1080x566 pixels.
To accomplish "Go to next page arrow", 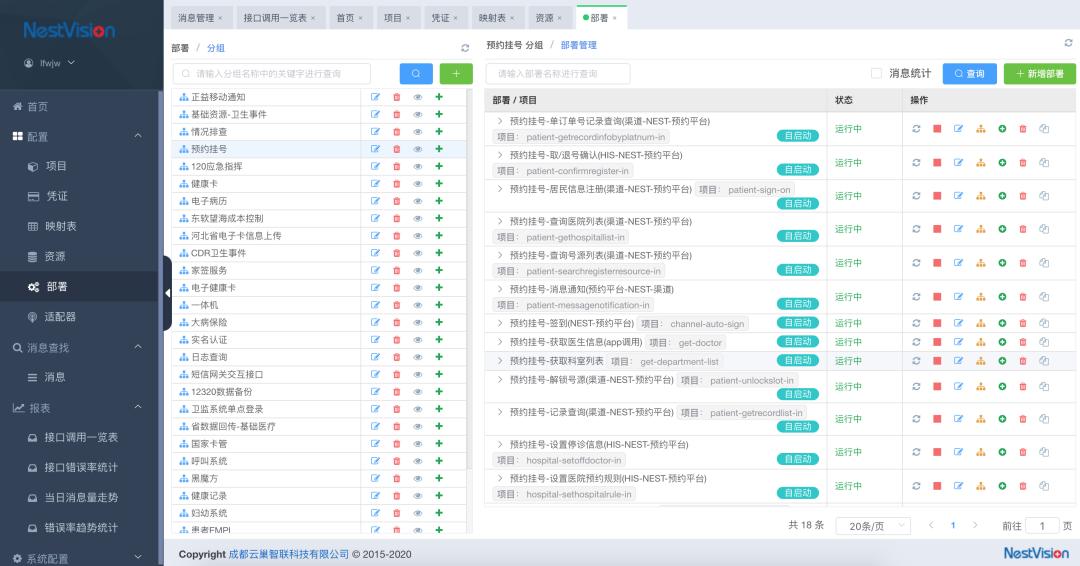I will pyautogui.click(x=975, y=525).
